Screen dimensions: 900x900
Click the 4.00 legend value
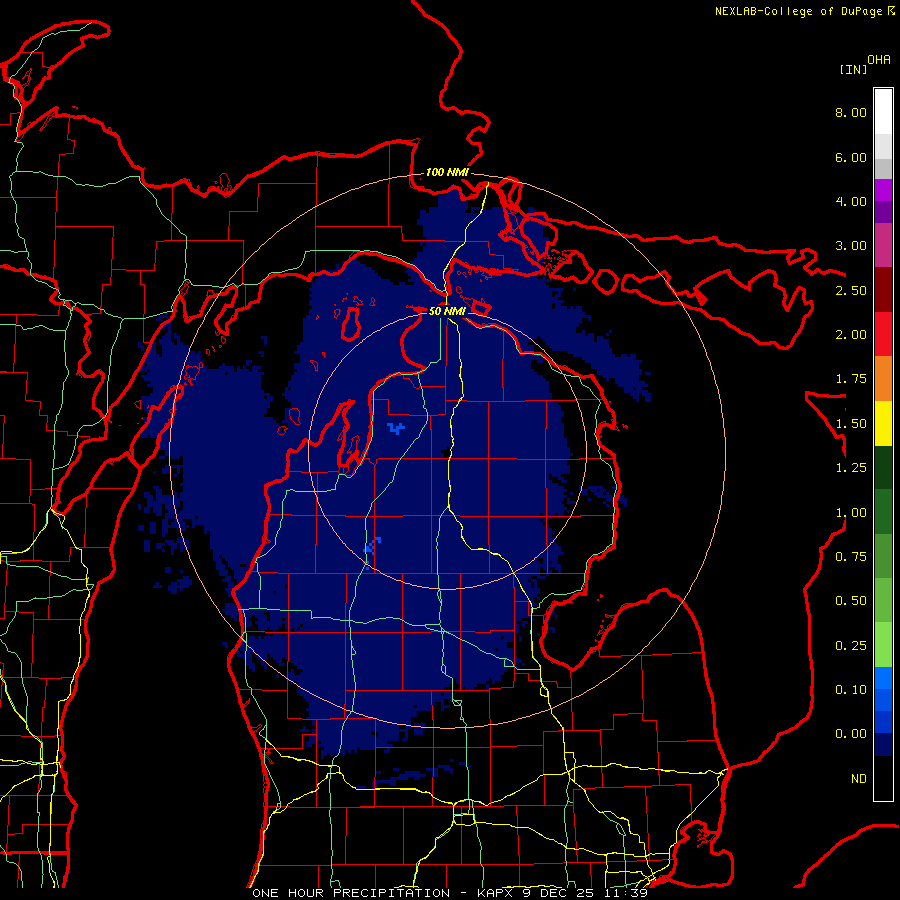[851, 201]
